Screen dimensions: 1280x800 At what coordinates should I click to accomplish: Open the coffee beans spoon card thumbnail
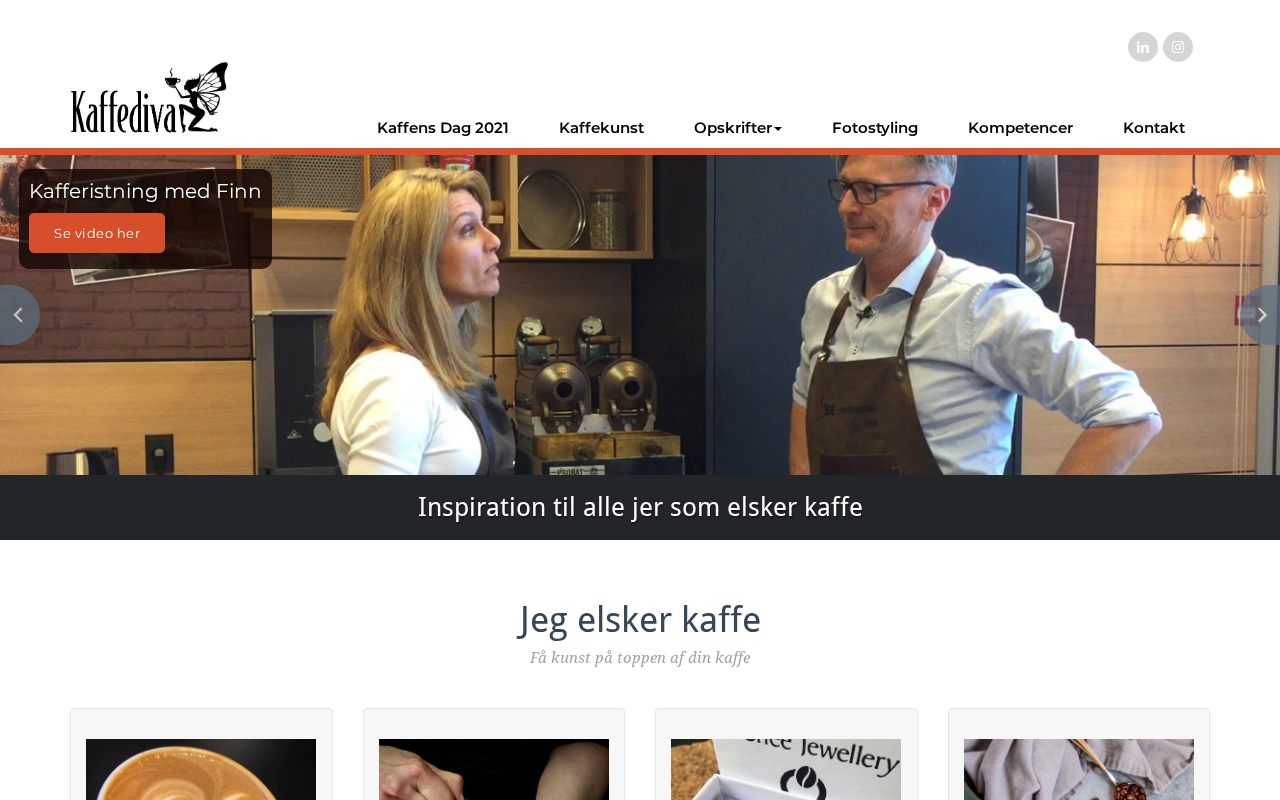pyautogui.click(x=1079, y=769)
